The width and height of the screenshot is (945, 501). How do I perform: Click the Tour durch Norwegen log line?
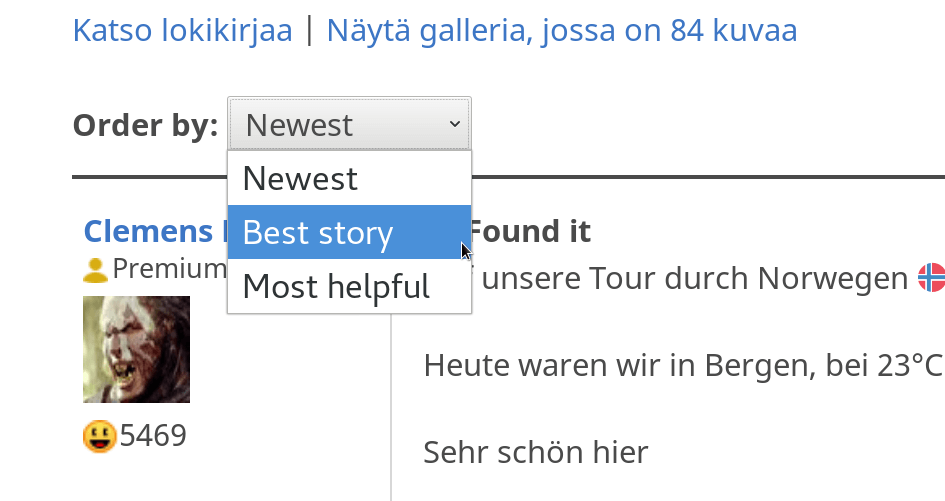pyautogui.click(x=690, y=277)
